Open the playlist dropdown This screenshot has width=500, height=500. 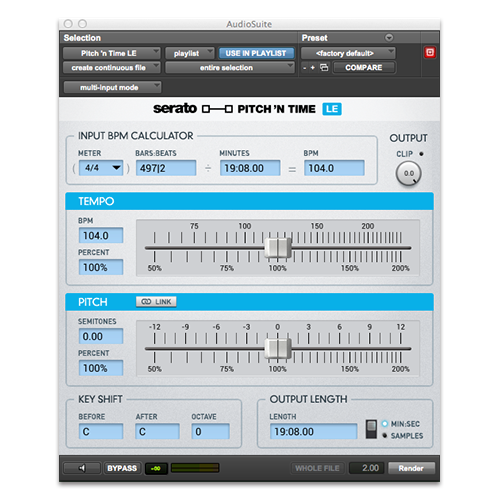(x=189, y=53)
